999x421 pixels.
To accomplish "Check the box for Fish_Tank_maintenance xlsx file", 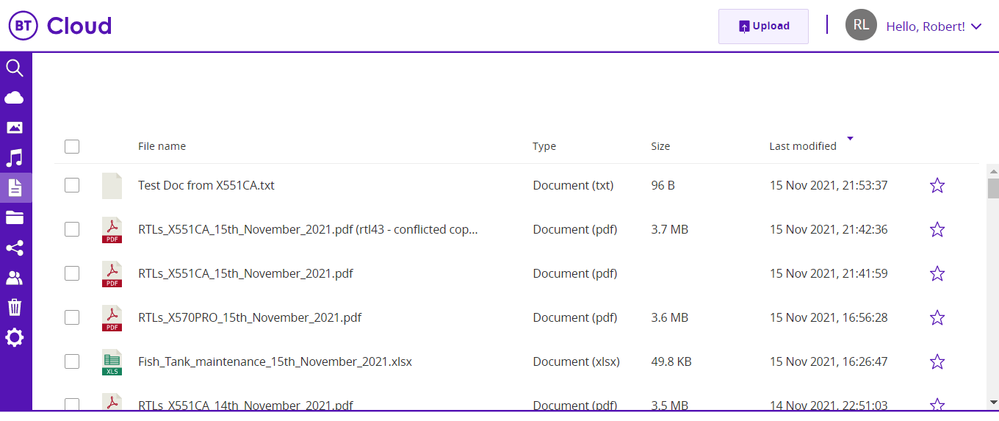I will click(72, 361).
